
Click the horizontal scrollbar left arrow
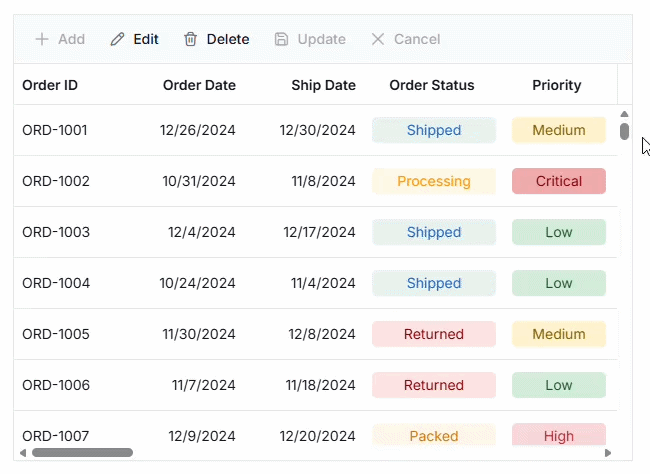click(x=22, y=453)
